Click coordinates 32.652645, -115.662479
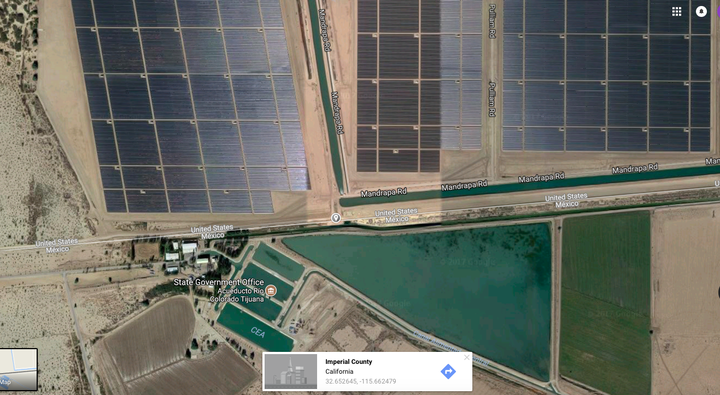 pyautogui.click(x=360, y=381)
